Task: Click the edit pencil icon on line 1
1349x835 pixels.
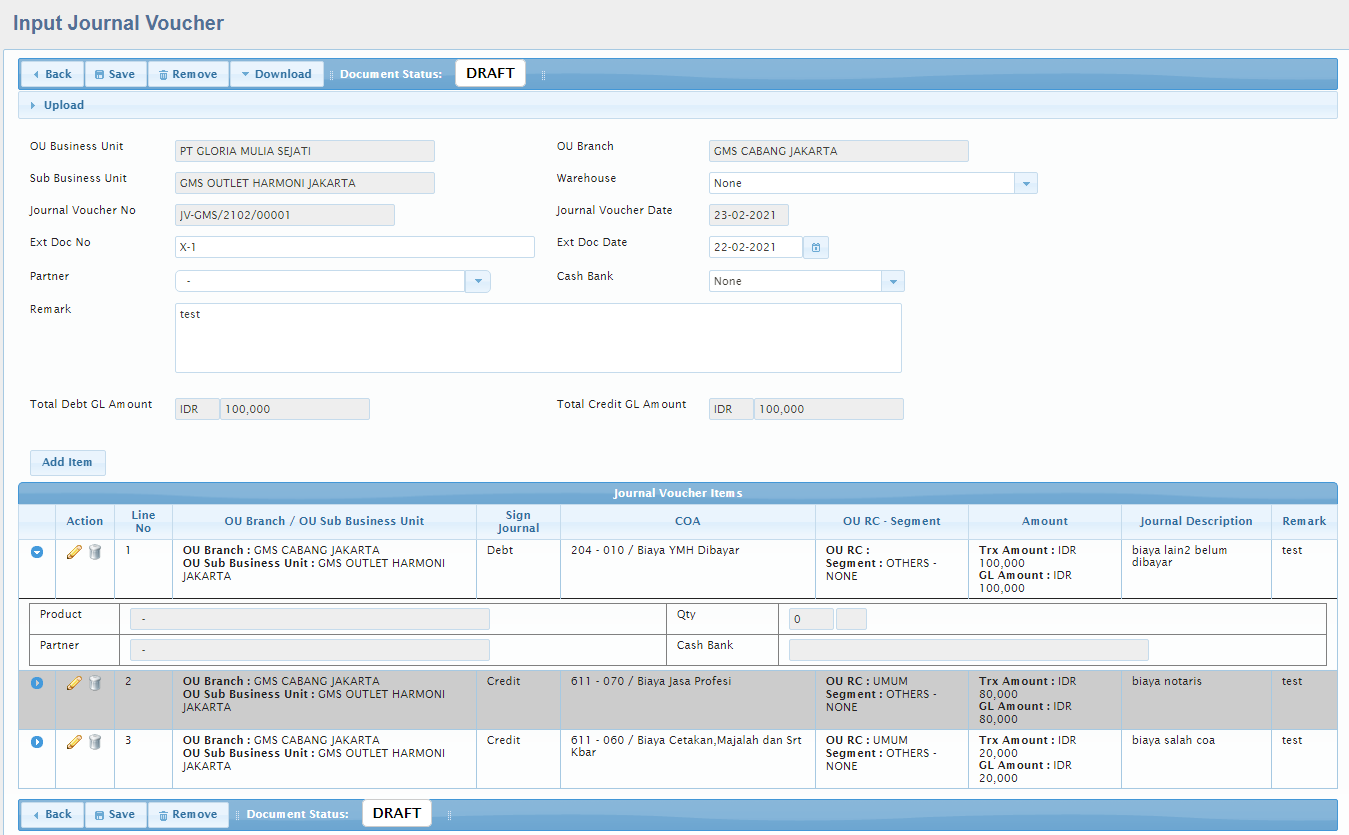Action: click(x=74, y=552)
